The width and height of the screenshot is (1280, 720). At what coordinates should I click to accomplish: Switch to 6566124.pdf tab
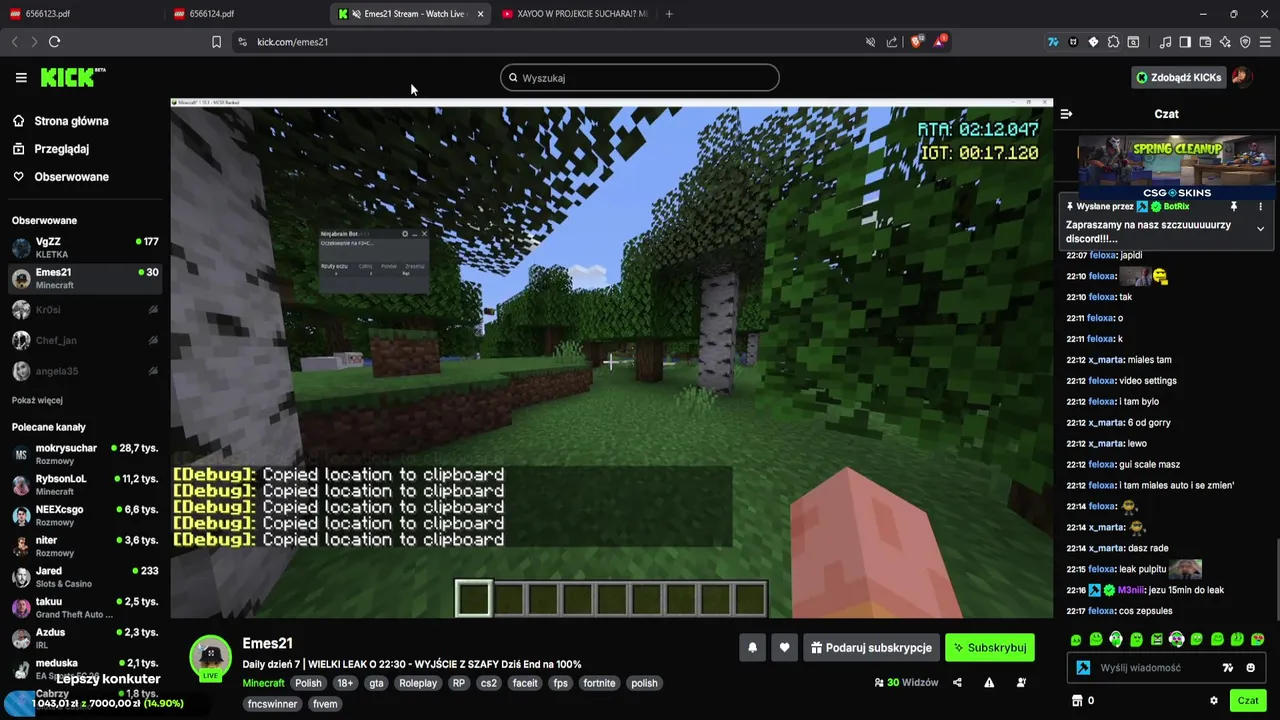click(243, 14)
